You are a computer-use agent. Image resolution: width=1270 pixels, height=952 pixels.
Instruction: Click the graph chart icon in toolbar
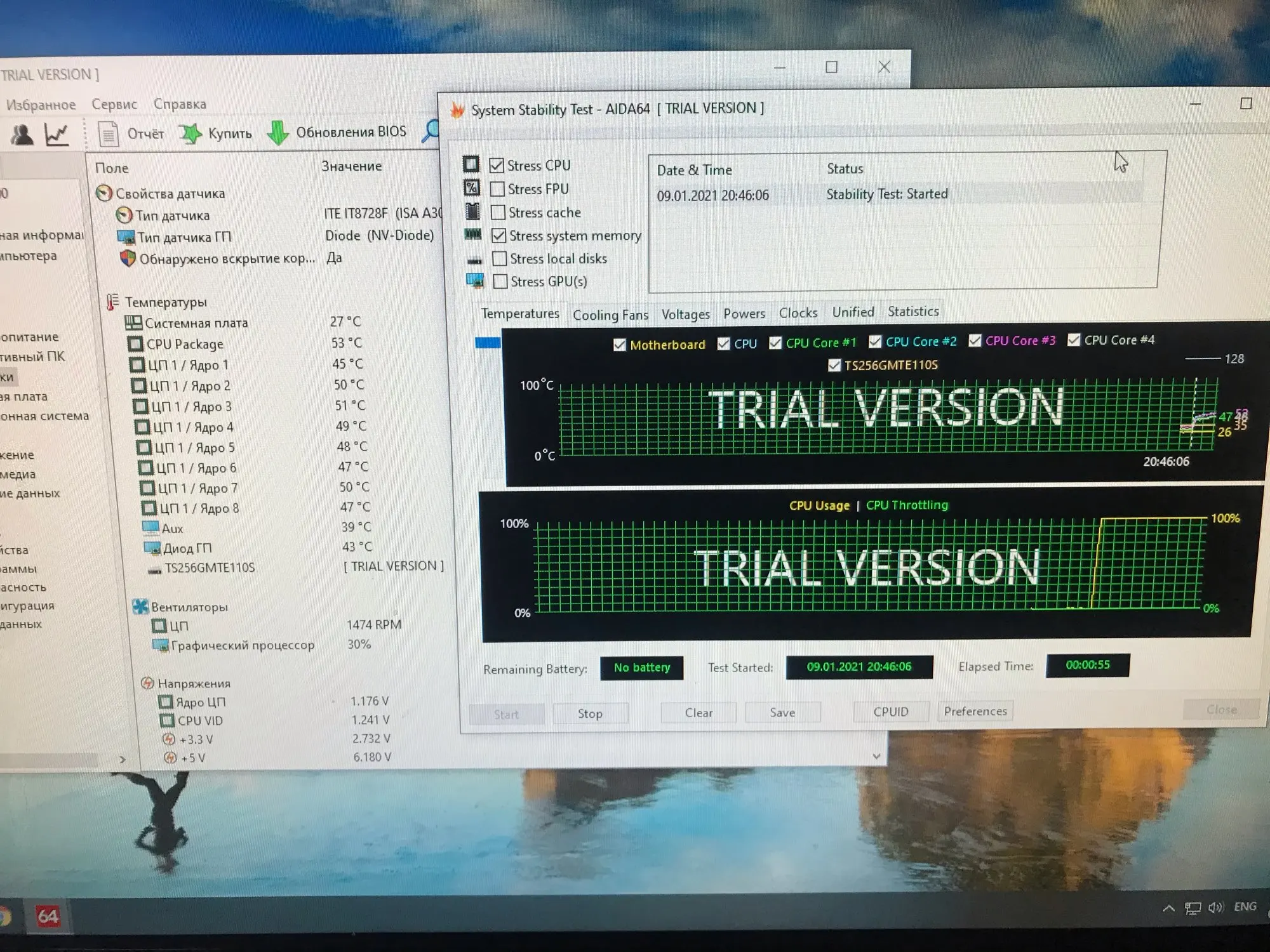(57, 135)
